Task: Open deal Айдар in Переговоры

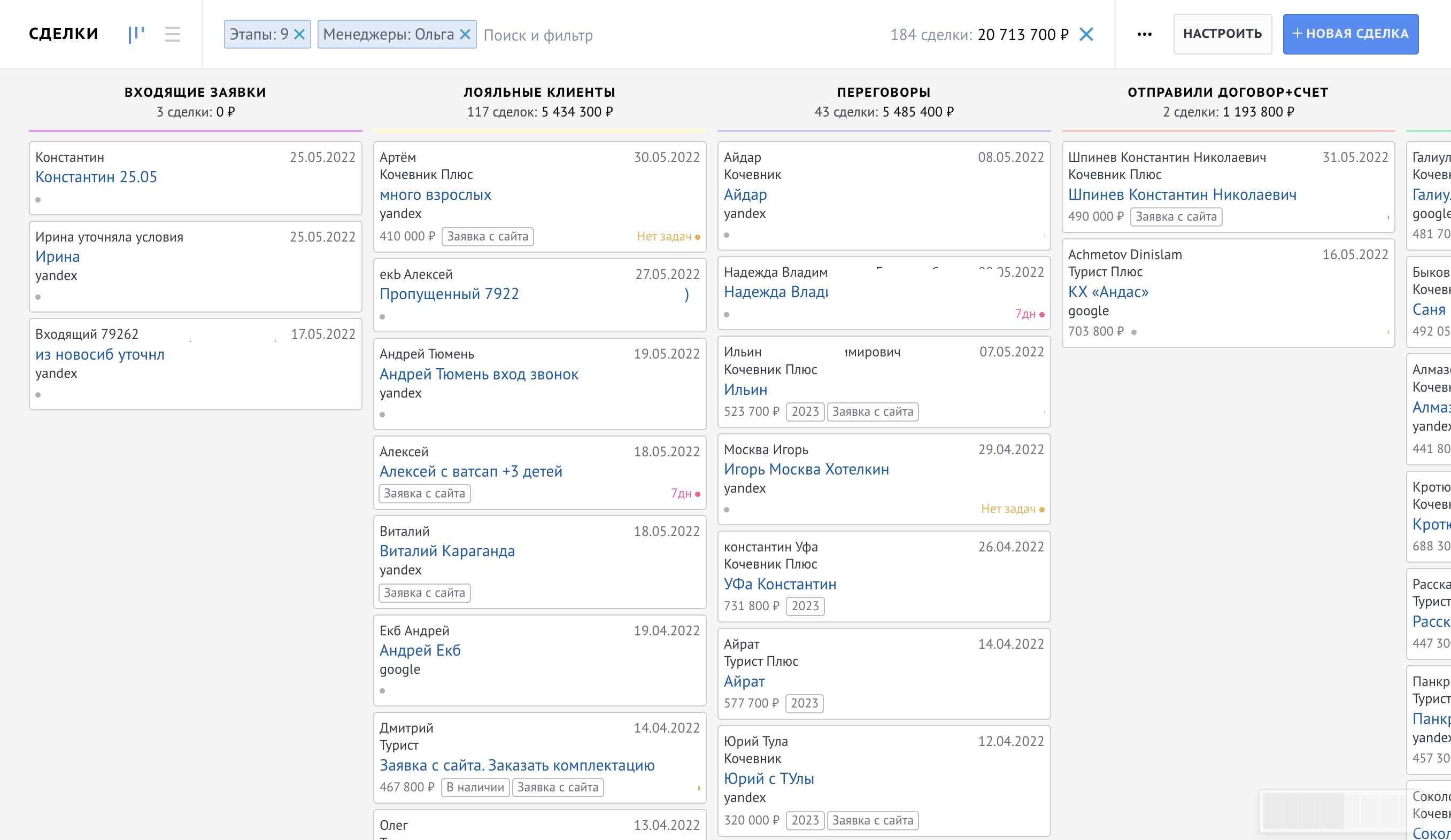Action: pos(745,195)
